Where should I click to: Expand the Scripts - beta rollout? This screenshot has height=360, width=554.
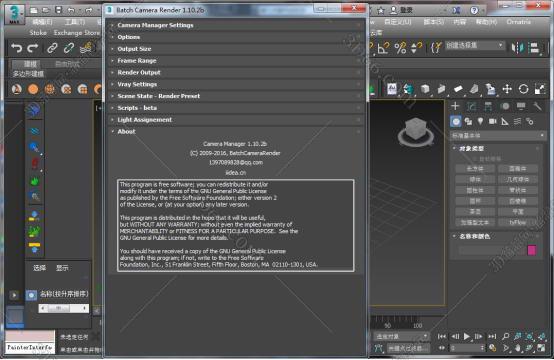coord(235,108)
